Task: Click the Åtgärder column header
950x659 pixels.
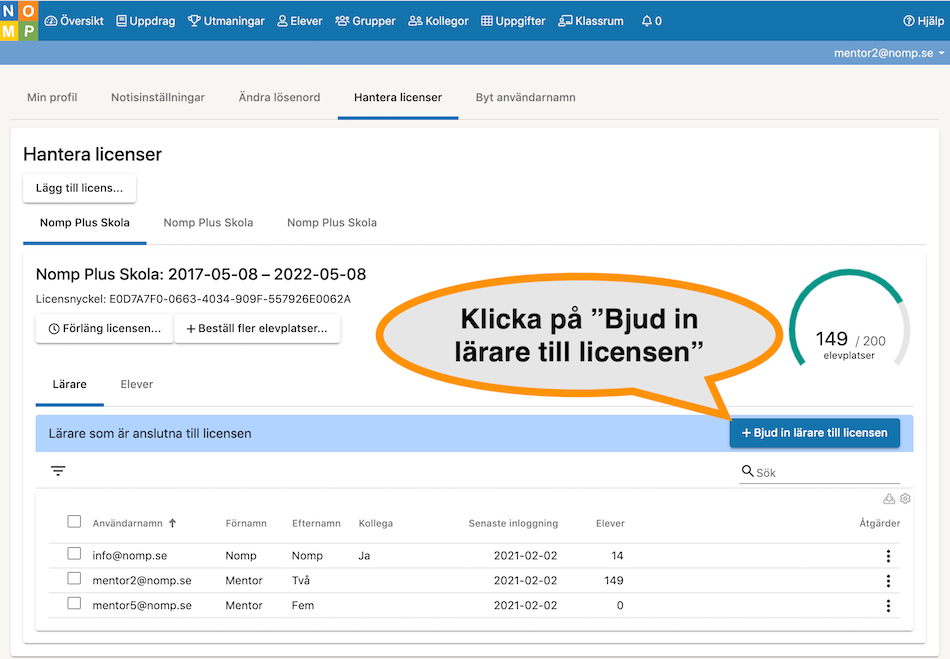Action: coord(880,523)
